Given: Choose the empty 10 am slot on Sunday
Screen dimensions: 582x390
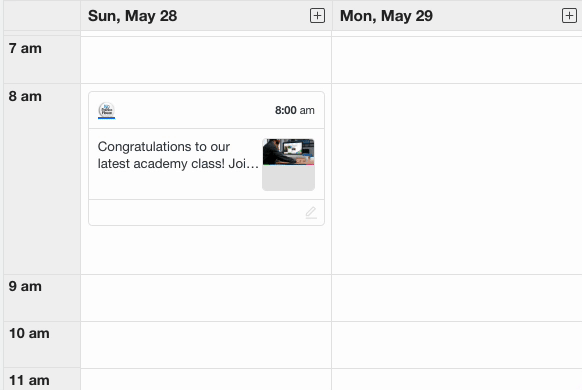Looking at the screenshot, I should coord(206,345).
